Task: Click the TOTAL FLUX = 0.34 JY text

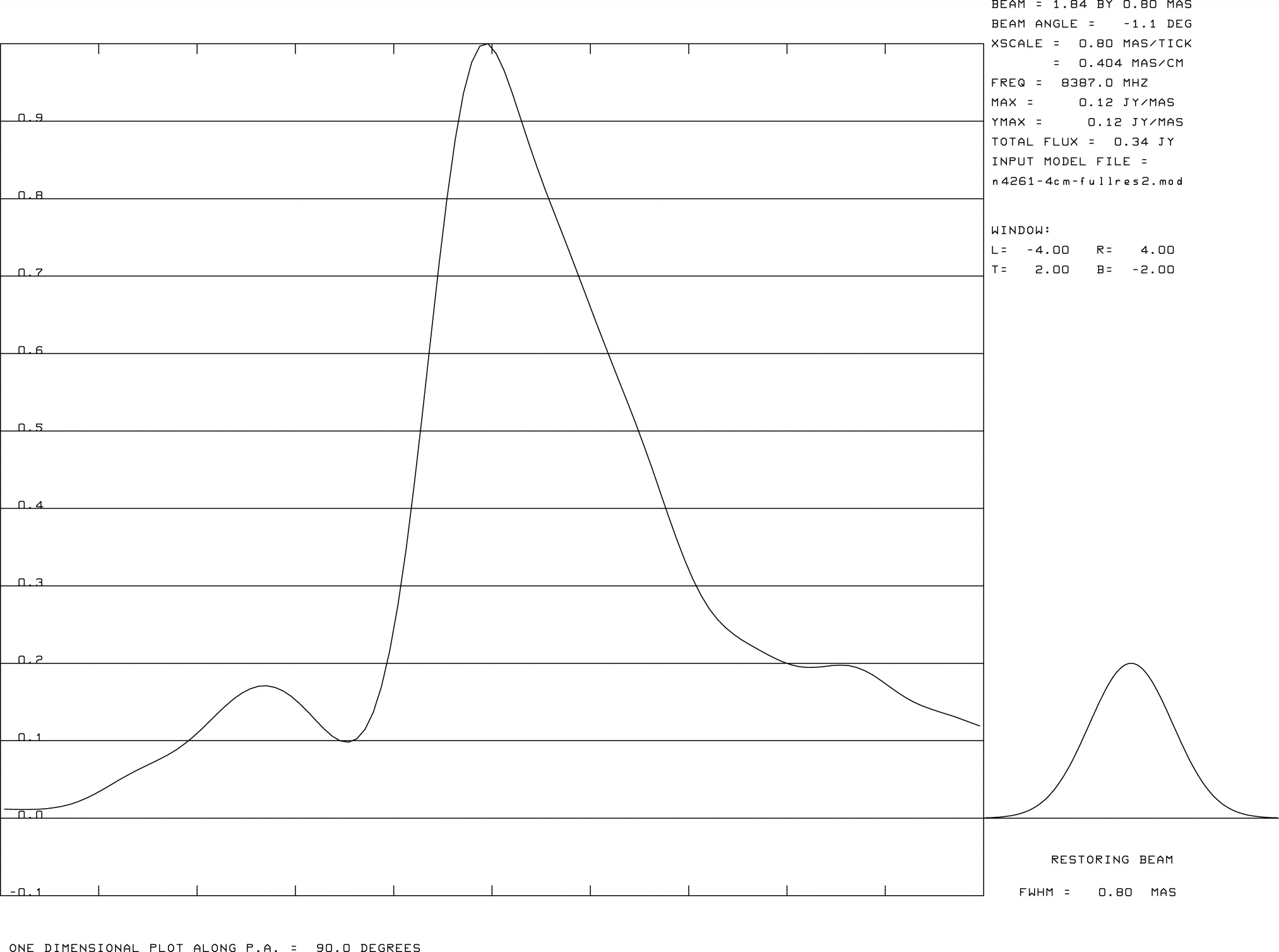Action: click(1082, 142)
